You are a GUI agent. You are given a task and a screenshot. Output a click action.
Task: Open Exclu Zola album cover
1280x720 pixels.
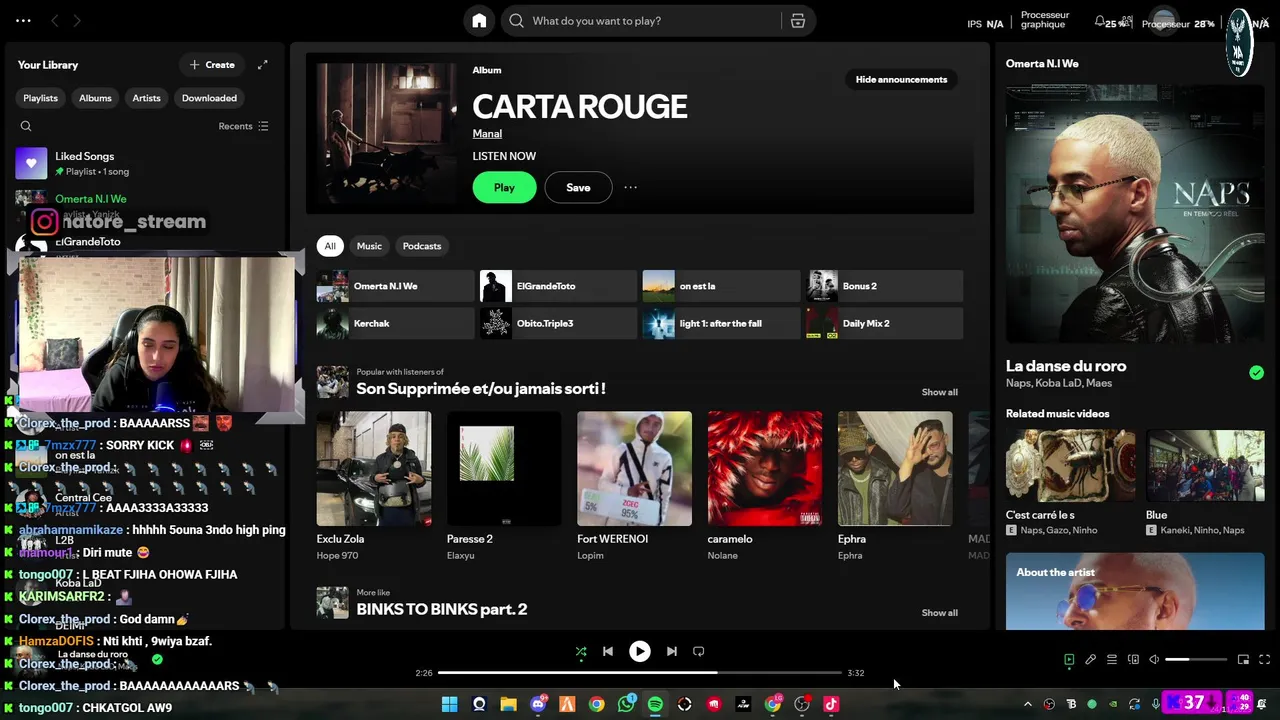(374, 469)
